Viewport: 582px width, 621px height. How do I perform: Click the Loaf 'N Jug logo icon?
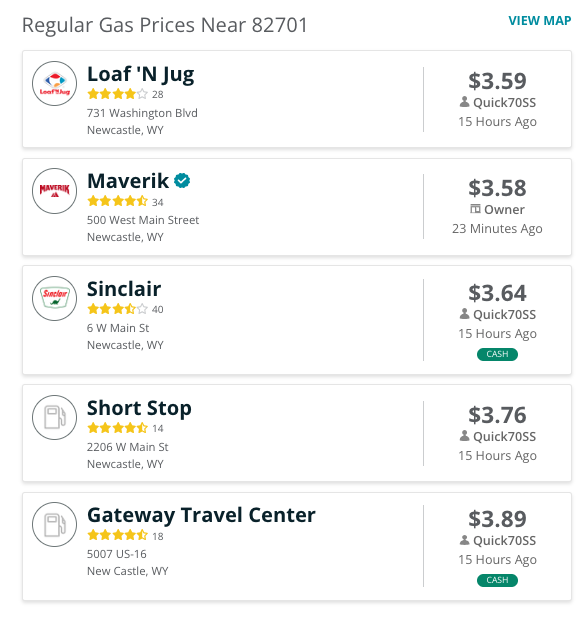click(54, 84)
